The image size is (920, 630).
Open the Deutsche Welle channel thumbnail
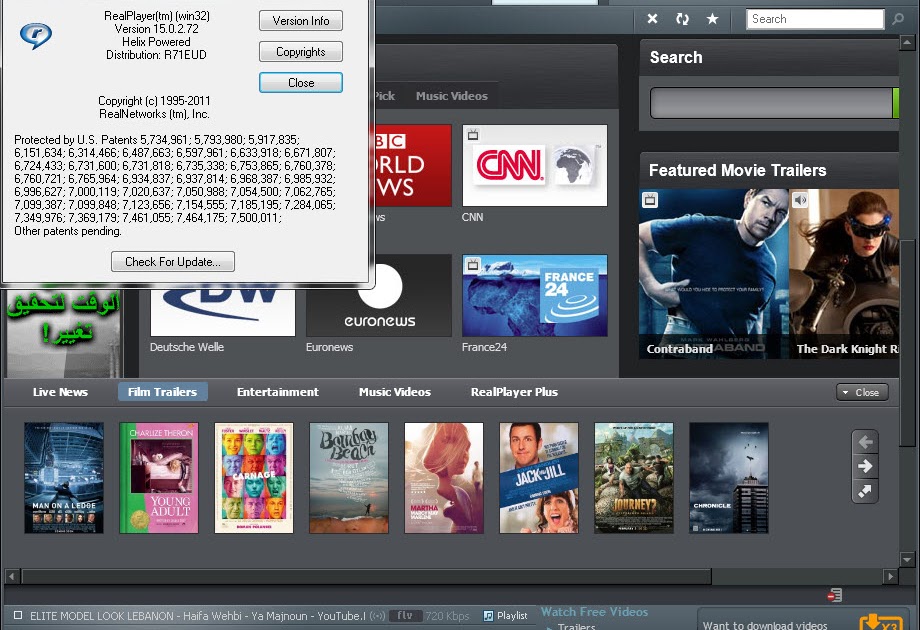click(223, 311)
